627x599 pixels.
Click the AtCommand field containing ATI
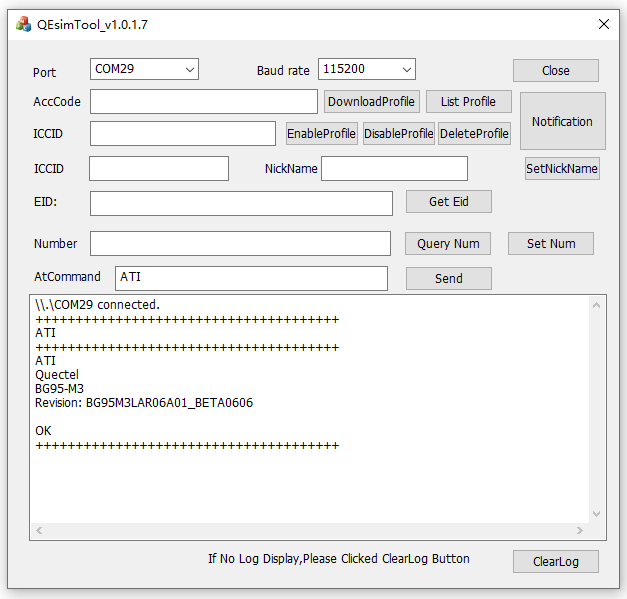[251, 278]
